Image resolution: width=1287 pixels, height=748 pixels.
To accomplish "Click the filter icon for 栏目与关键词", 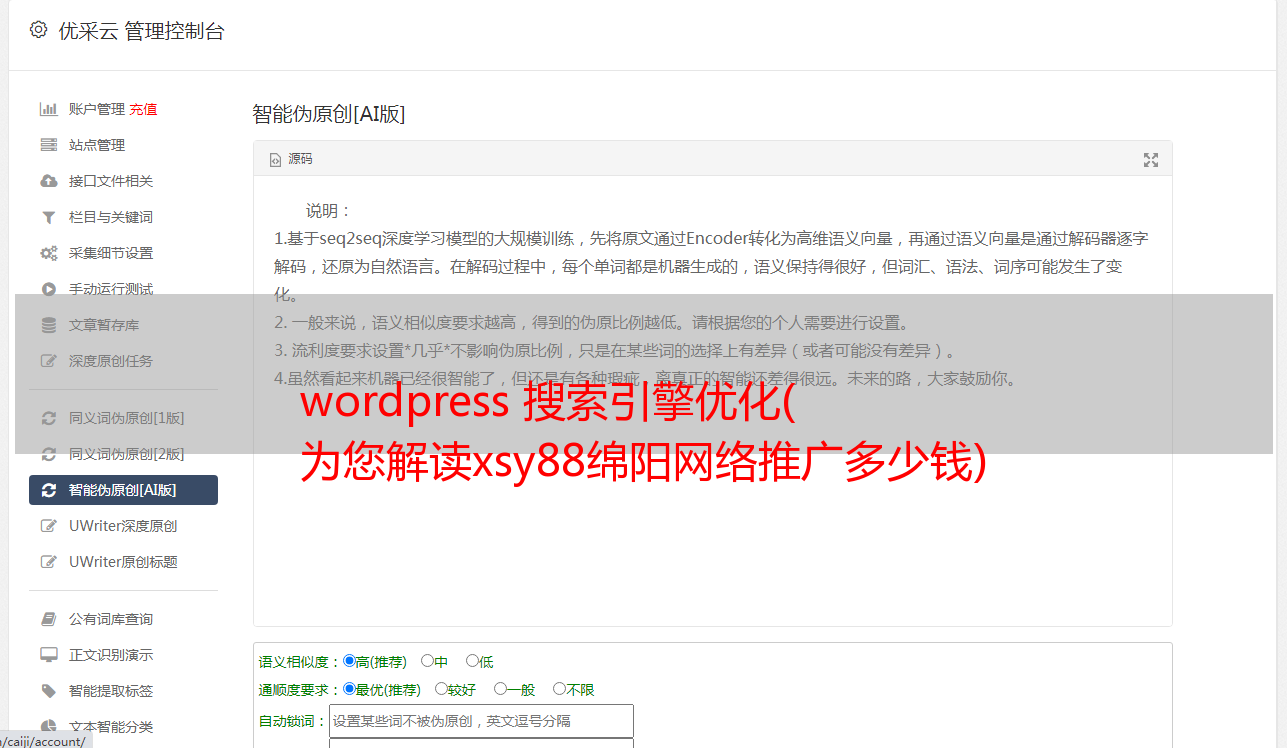I will tap(48, 217).
